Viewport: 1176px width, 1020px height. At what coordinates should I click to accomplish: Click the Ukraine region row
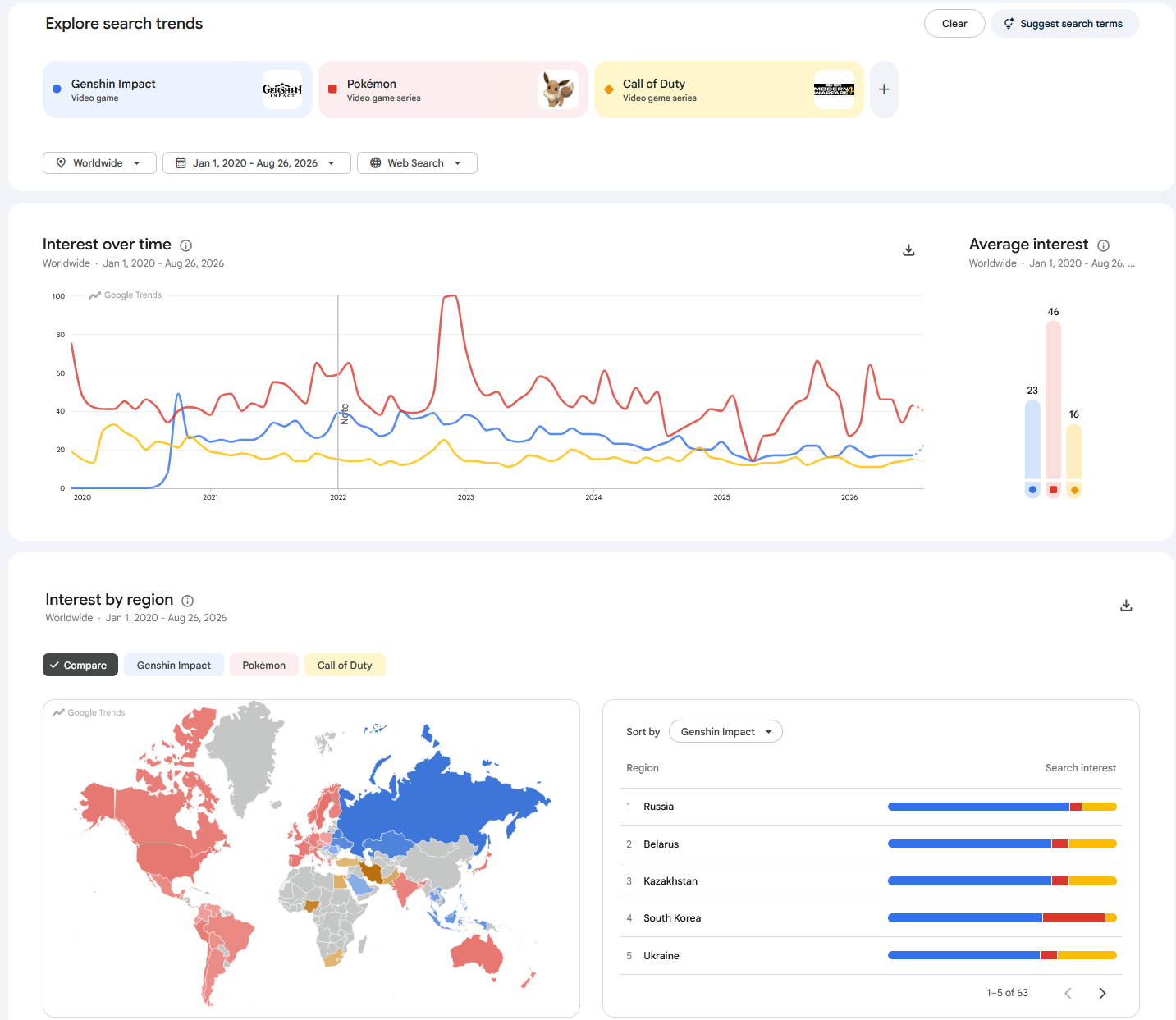[x=871, y=955]
